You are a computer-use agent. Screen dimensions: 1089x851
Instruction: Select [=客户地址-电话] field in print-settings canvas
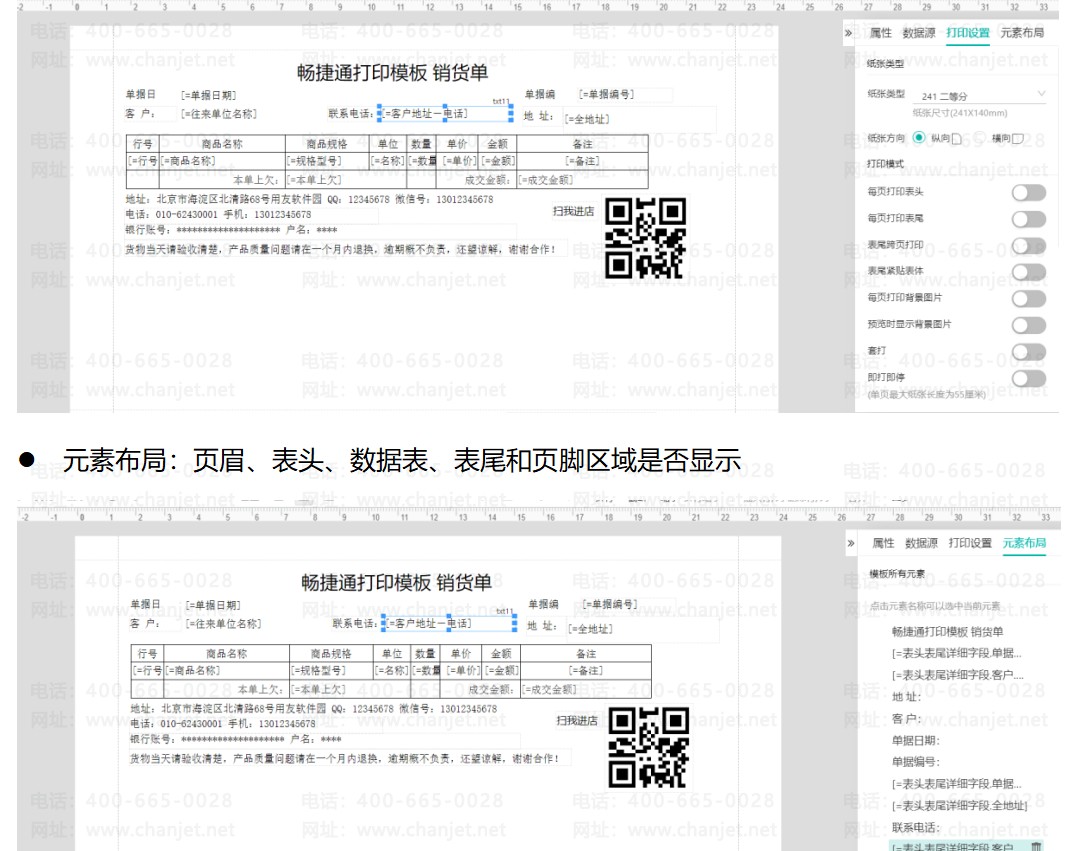point(444,113)
